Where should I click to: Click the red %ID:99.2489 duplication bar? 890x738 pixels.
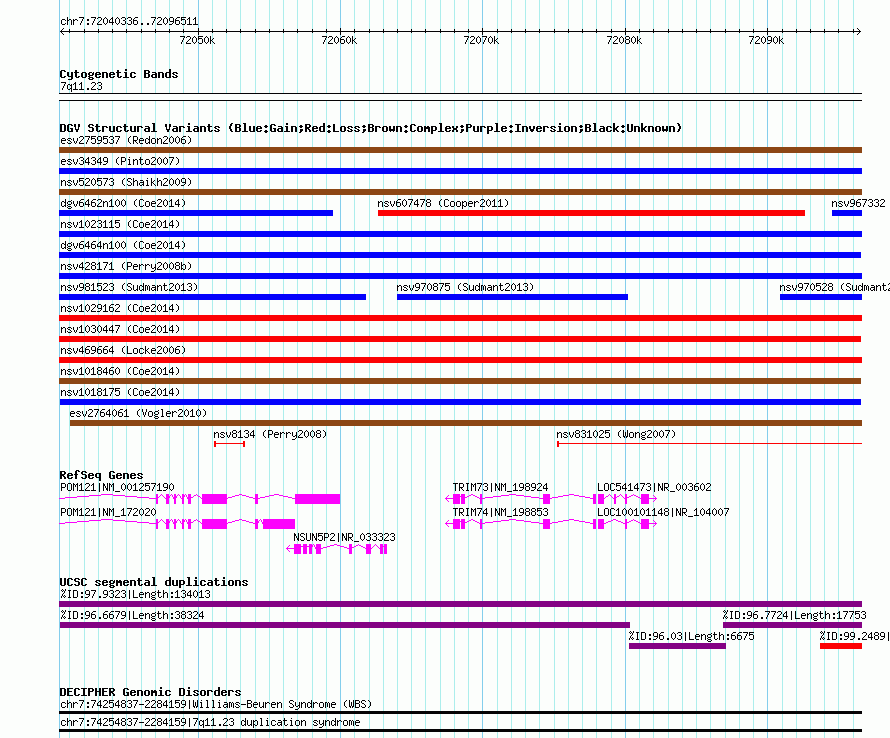tap(841, 646)
